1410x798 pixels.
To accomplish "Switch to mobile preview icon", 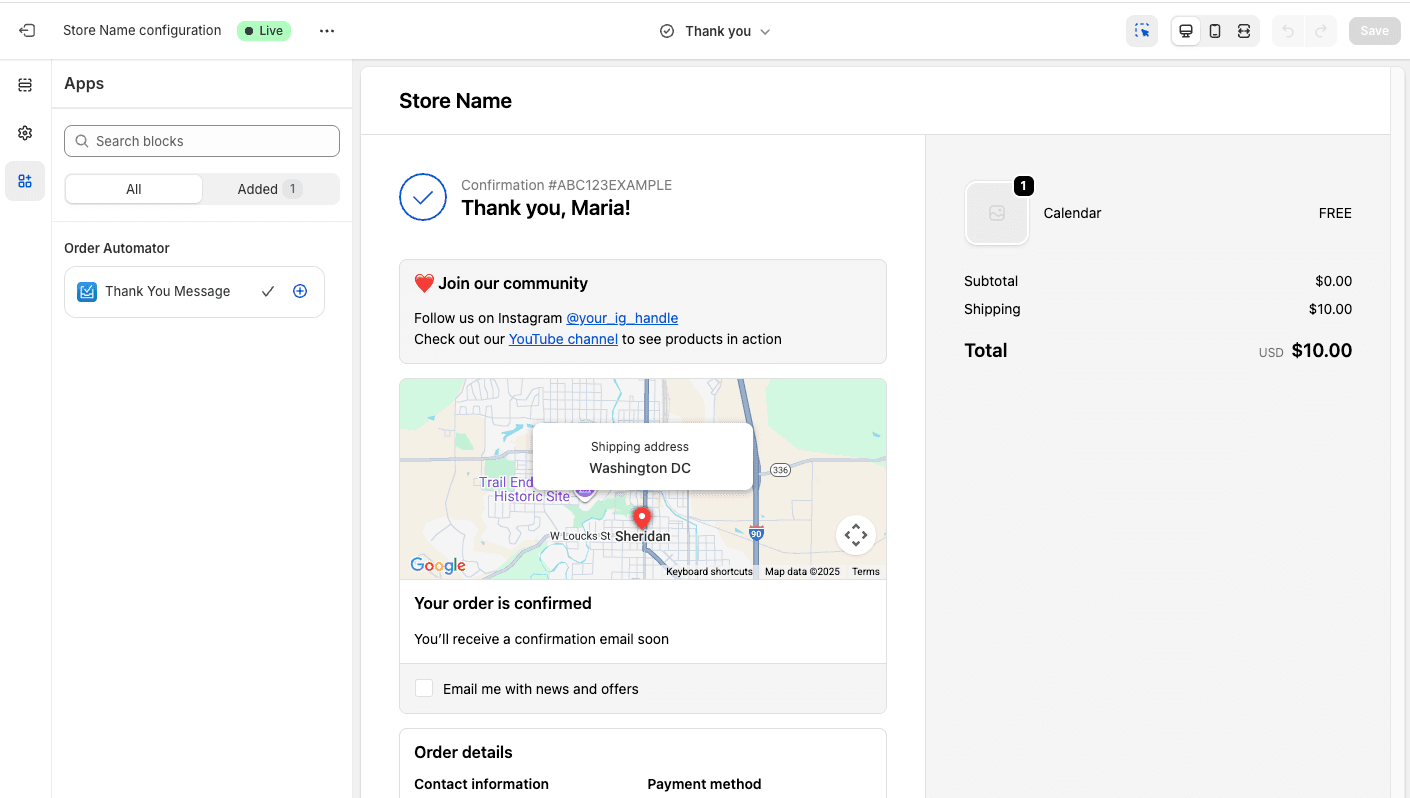I will tap(1215, 31).
